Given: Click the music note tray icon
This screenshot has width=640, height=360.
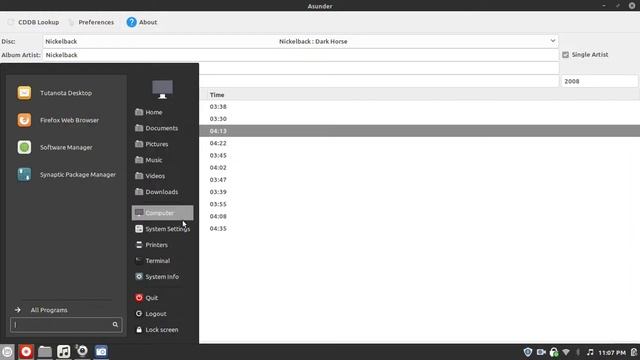Looking at the screenshot, I should pos(590,352).
